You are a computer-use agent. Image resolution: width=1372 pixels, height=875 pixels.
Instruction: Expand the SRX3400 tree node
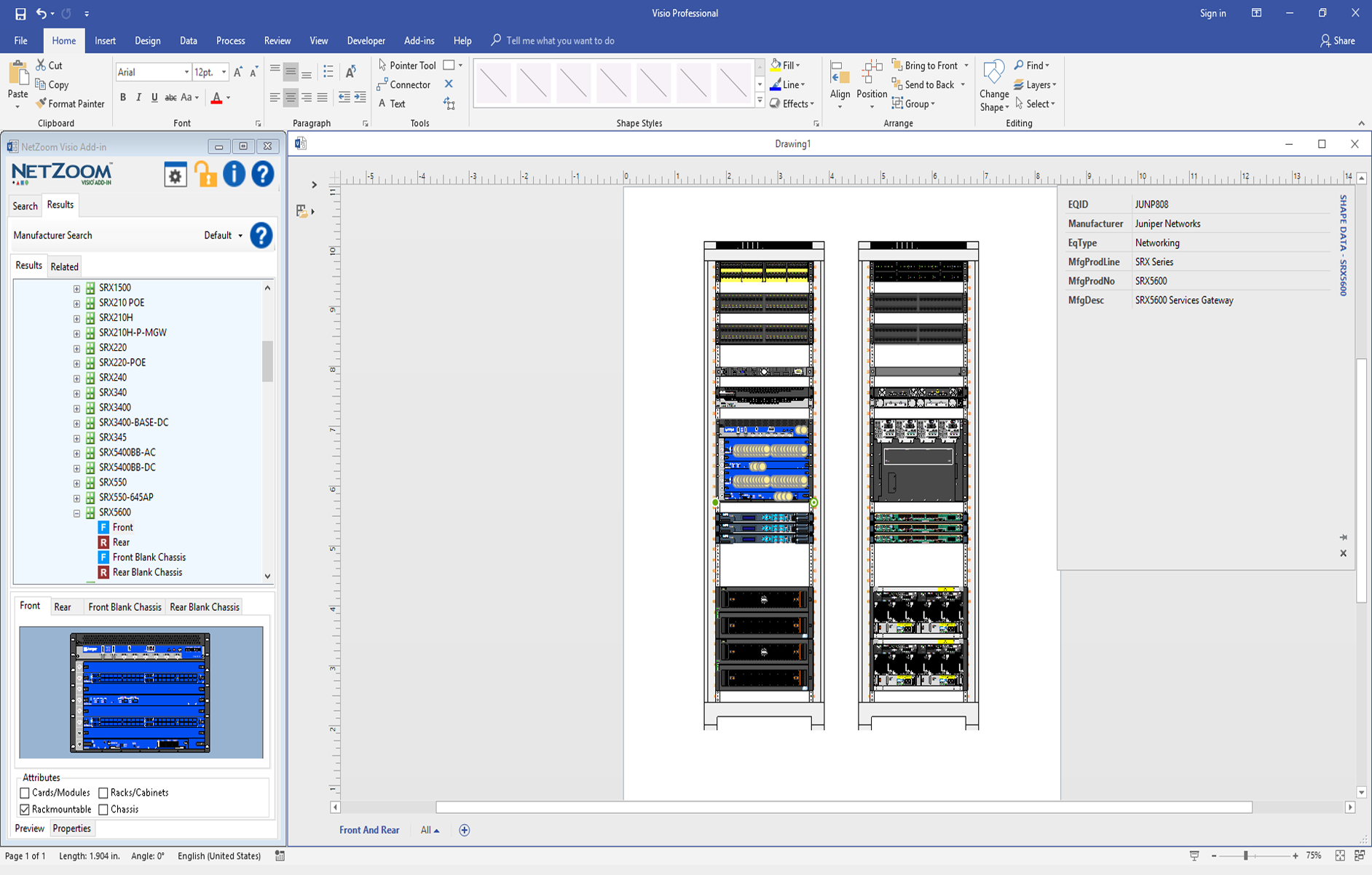point(76,408)
